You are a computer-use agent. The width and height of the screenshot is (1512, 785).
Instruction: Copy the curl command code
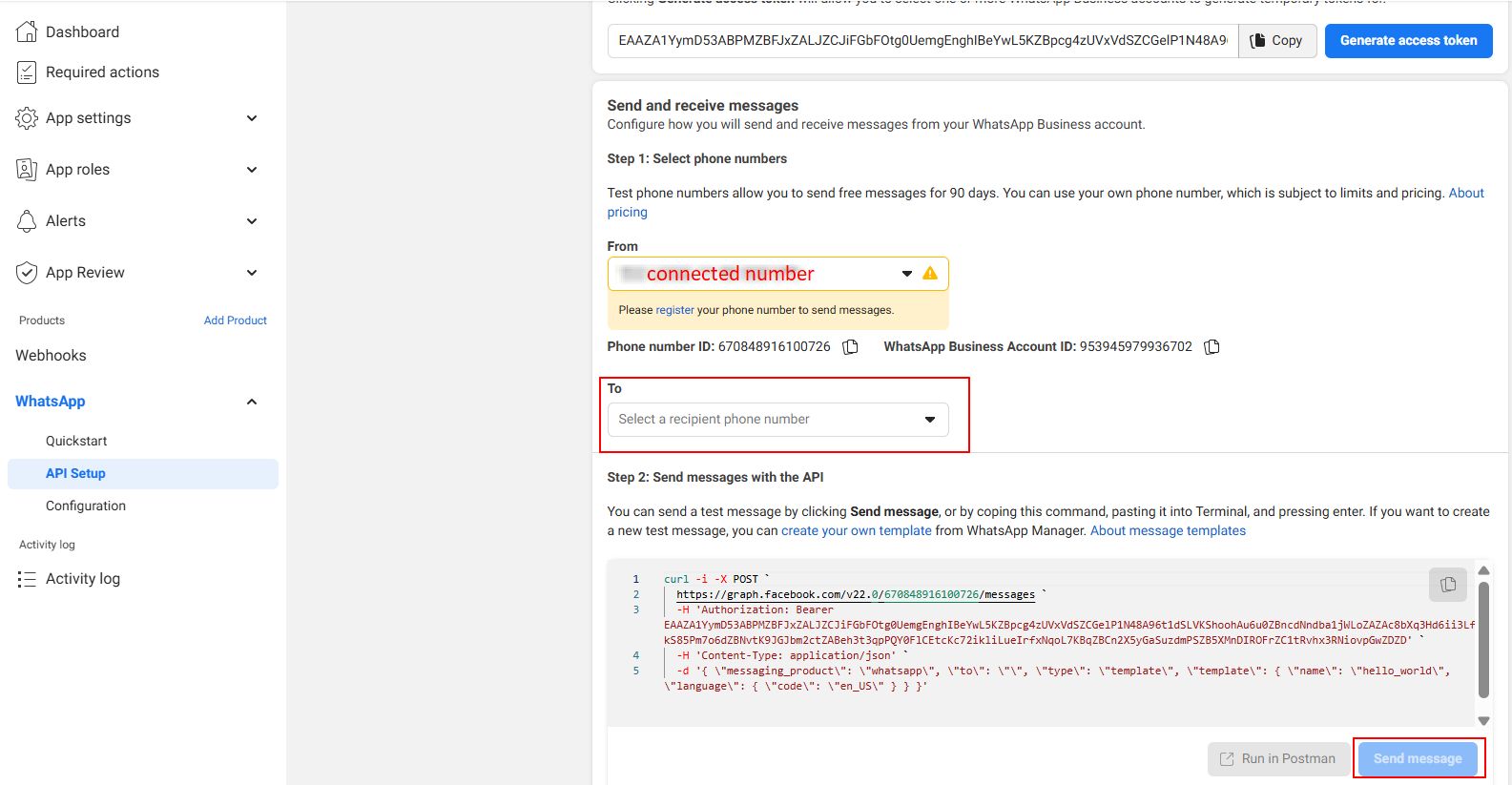(1447, 585)
